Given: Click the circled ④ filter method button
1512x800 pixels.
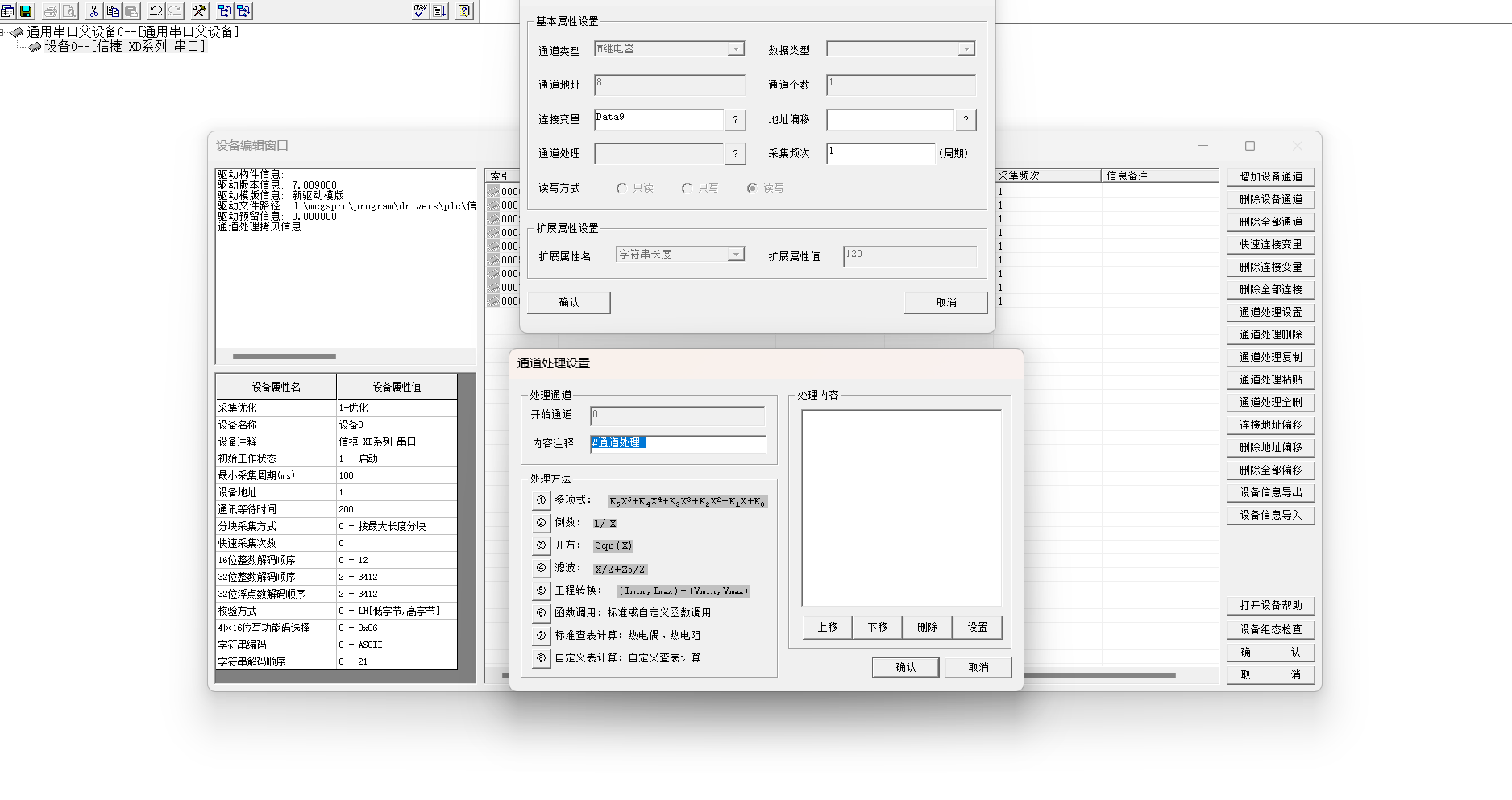Looking at the screenshot, I should 541,568.
